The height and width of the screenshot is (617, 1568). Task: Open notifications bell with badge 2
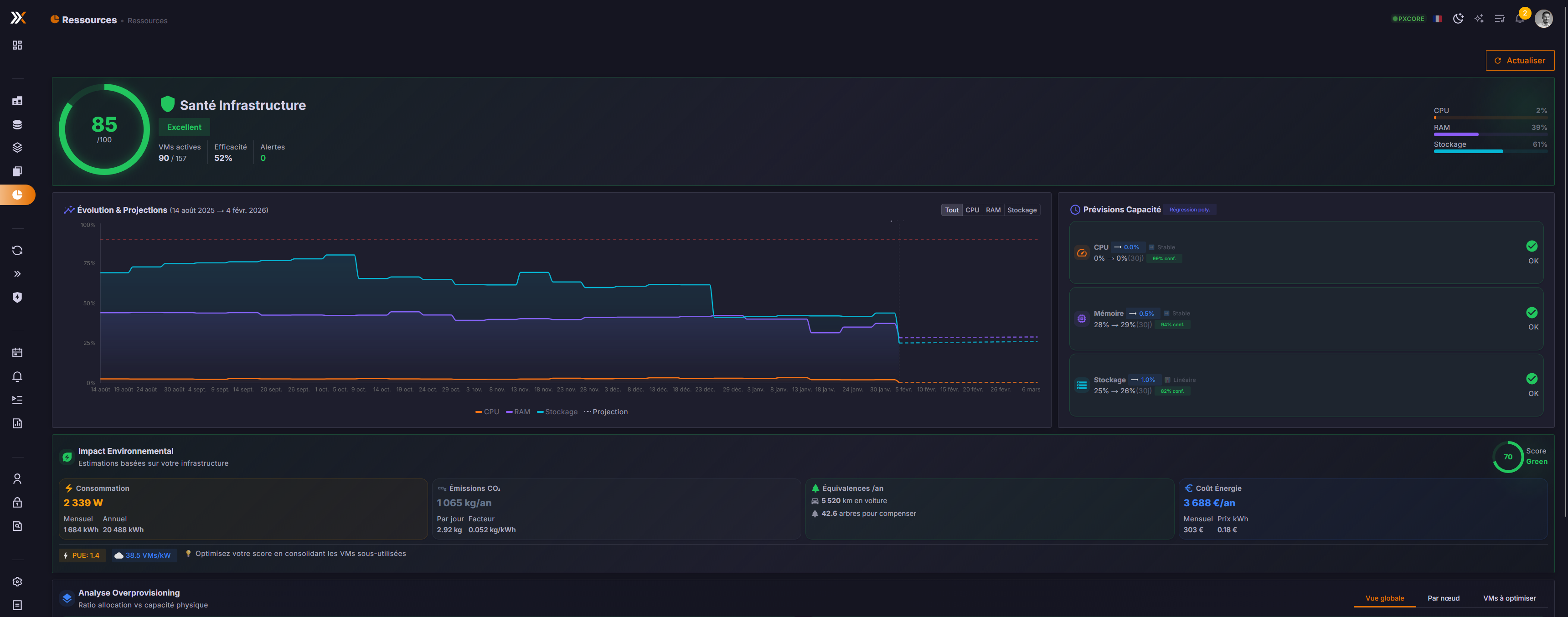(1519, 19)
